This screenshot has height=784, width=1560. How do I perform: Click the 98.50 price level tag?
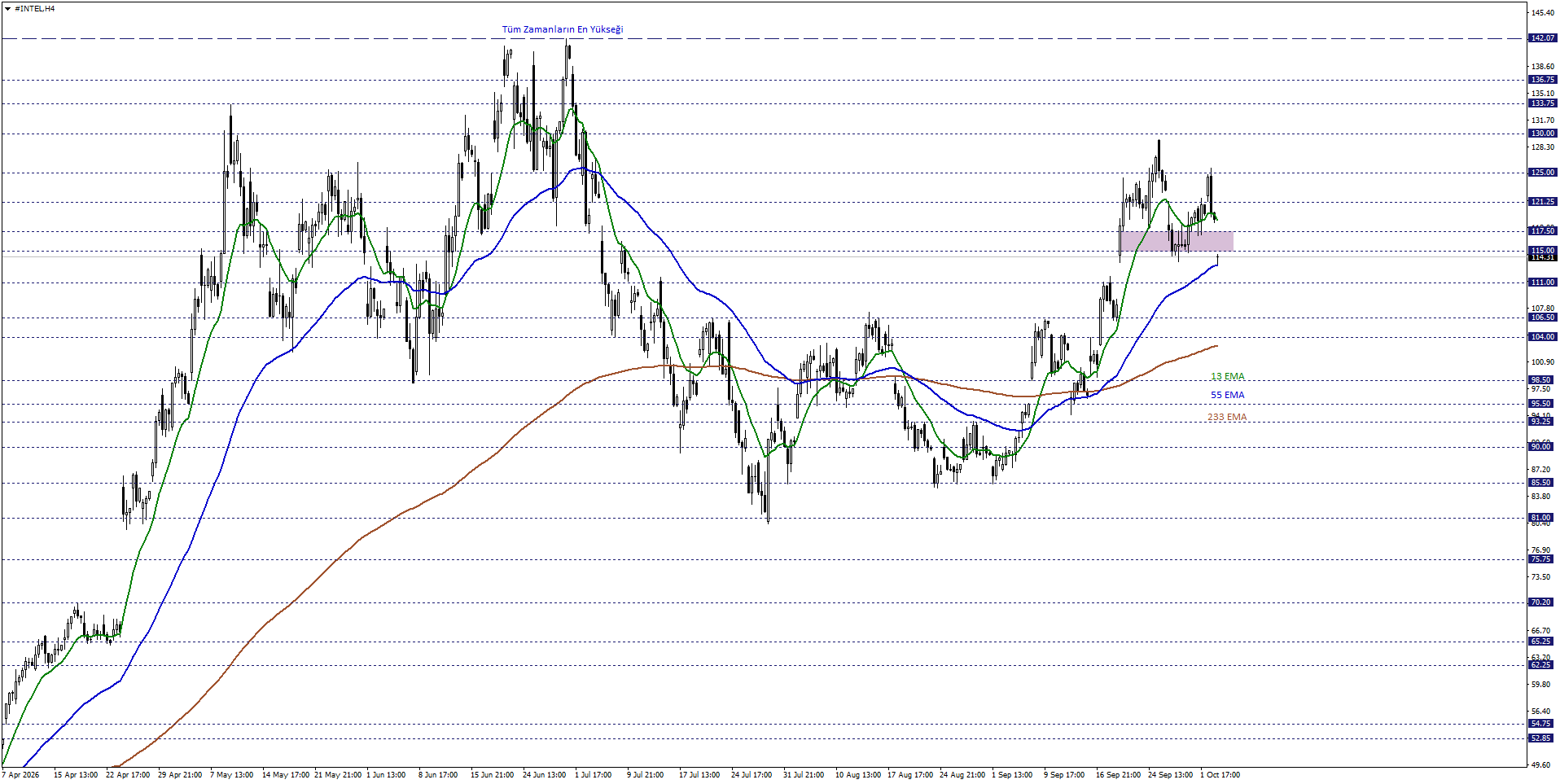[x=1541, y=380]
